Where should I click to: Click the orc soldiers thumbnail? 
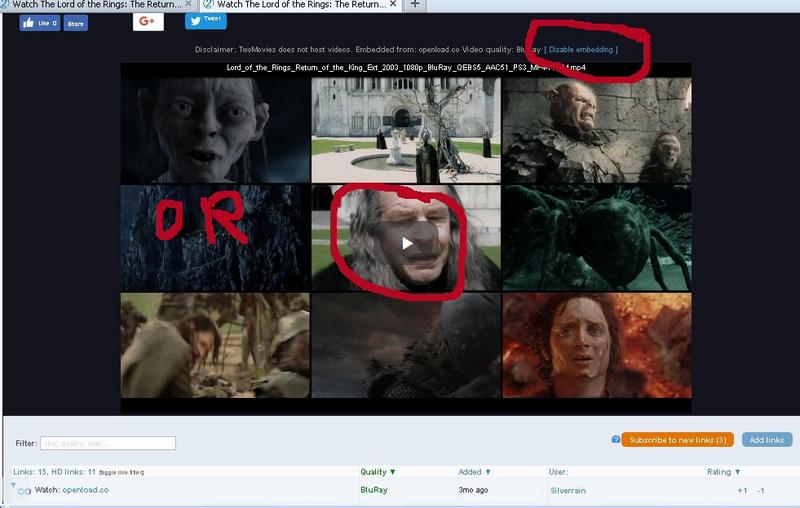(597, 130)
